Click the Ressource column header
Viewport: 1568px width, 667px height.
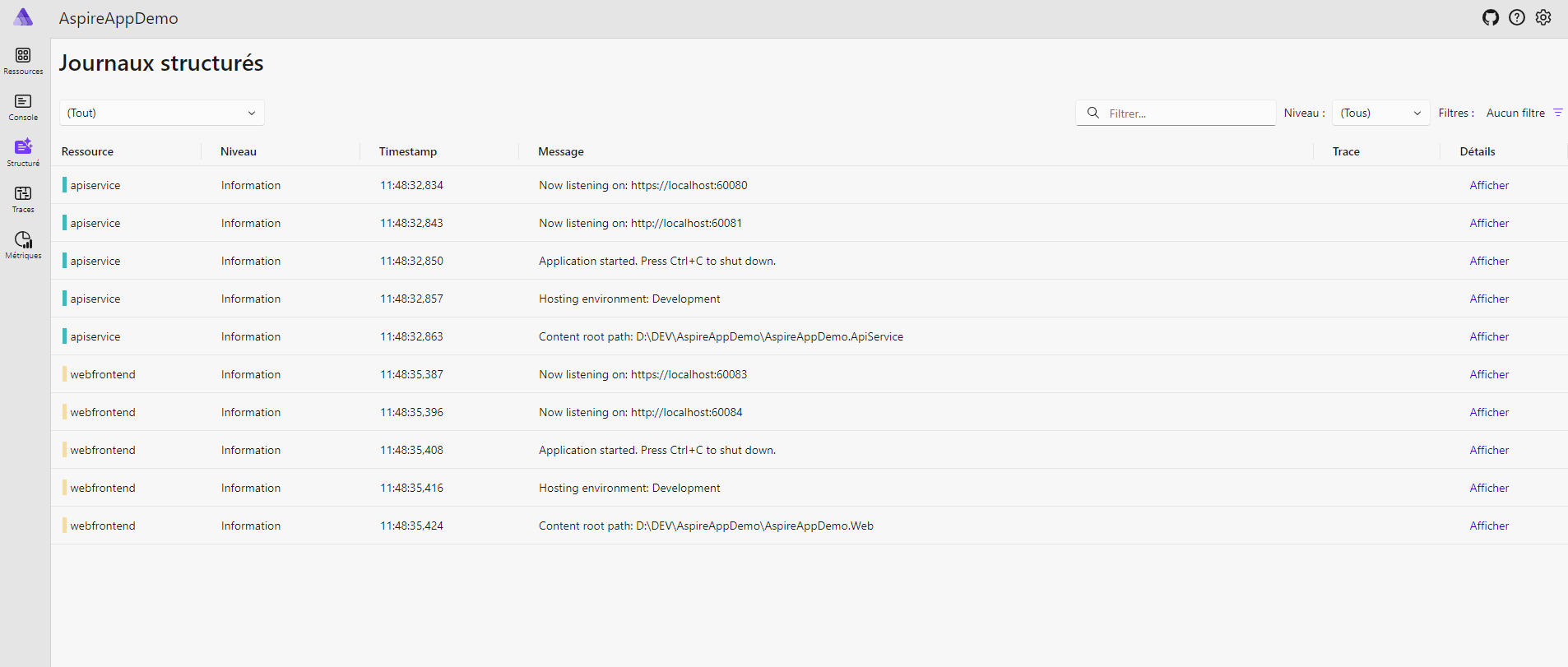click(88, 151)
